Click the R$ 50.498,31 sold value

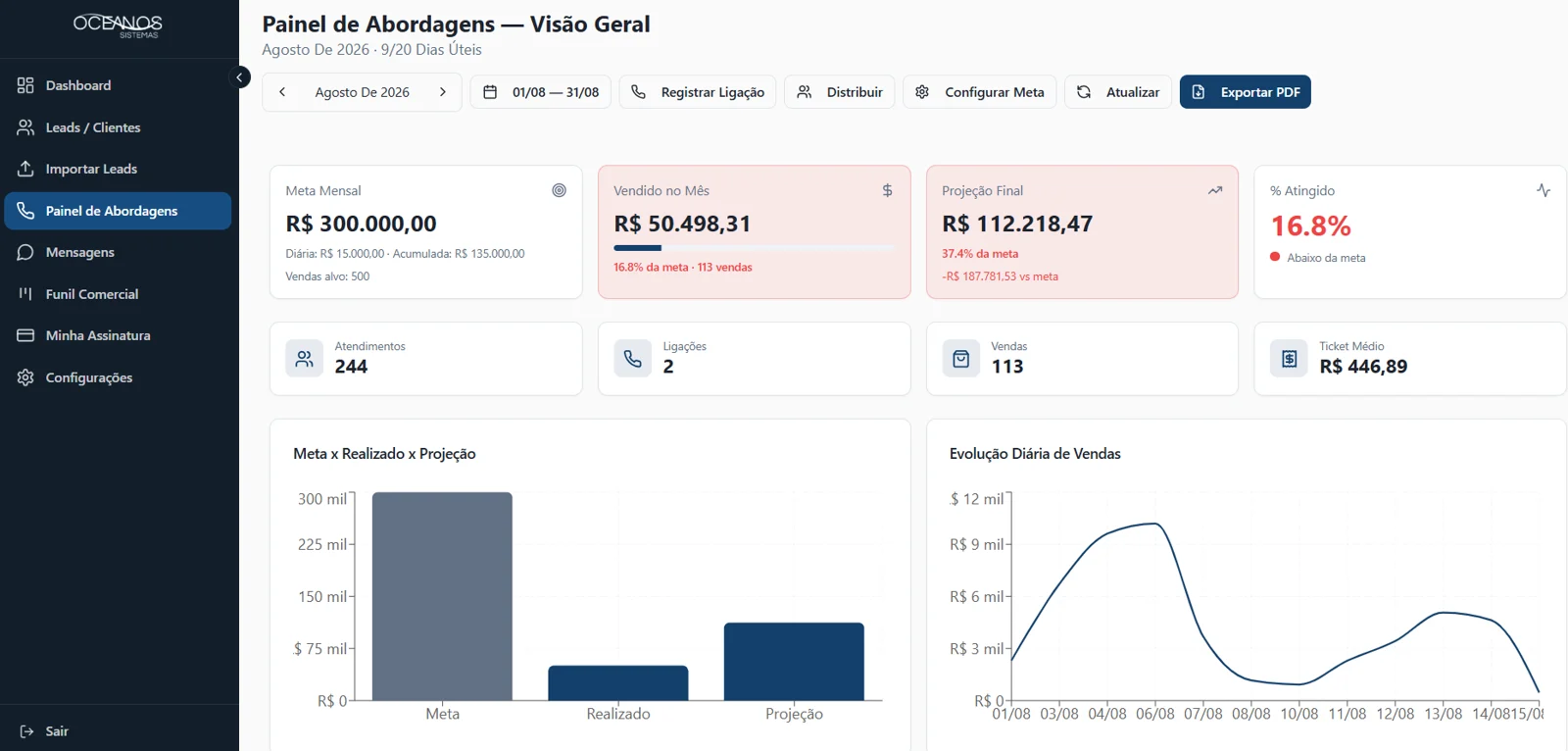[x=682, y=224]
